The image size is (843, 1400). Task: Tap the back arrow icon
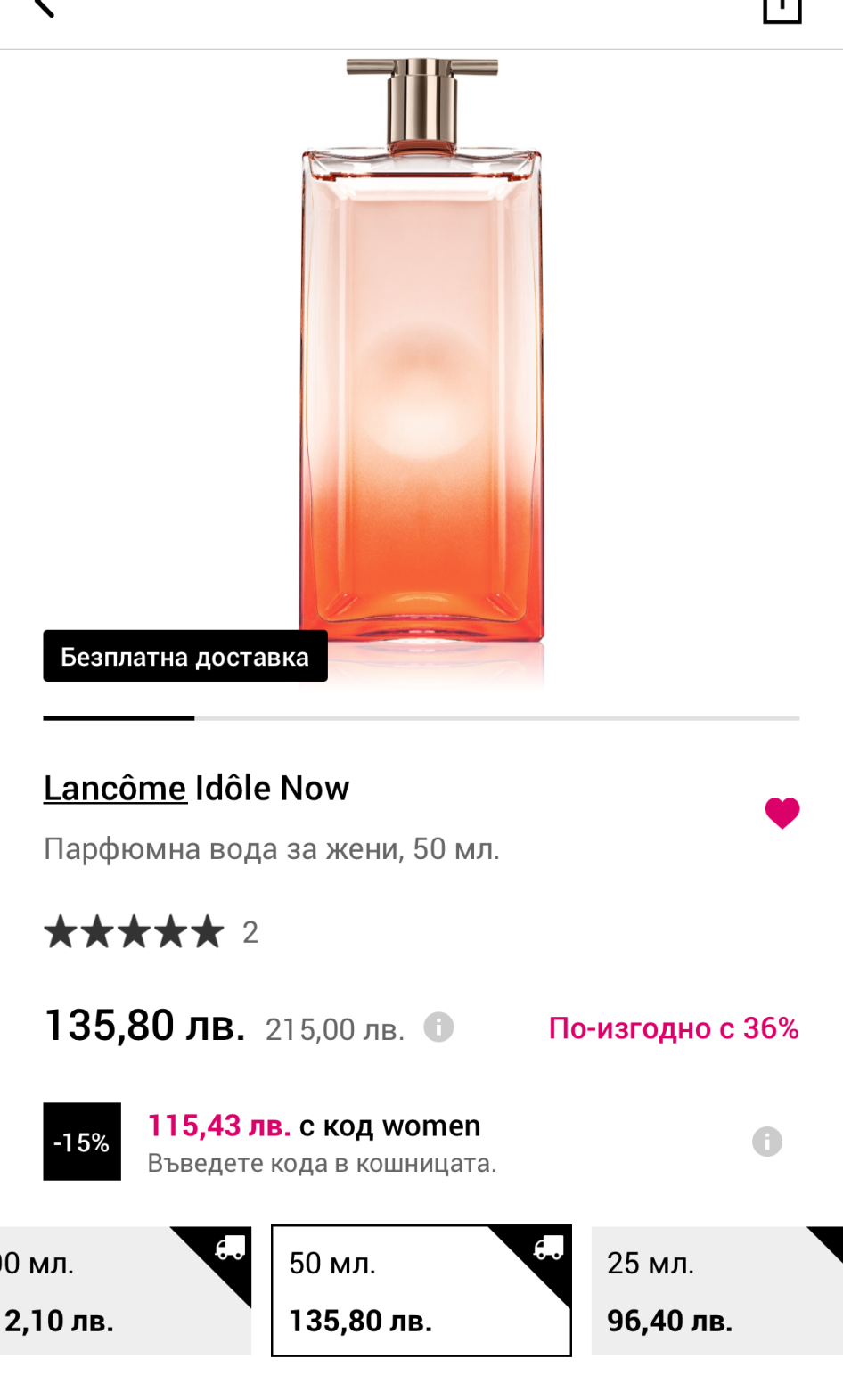coord(43,7)
